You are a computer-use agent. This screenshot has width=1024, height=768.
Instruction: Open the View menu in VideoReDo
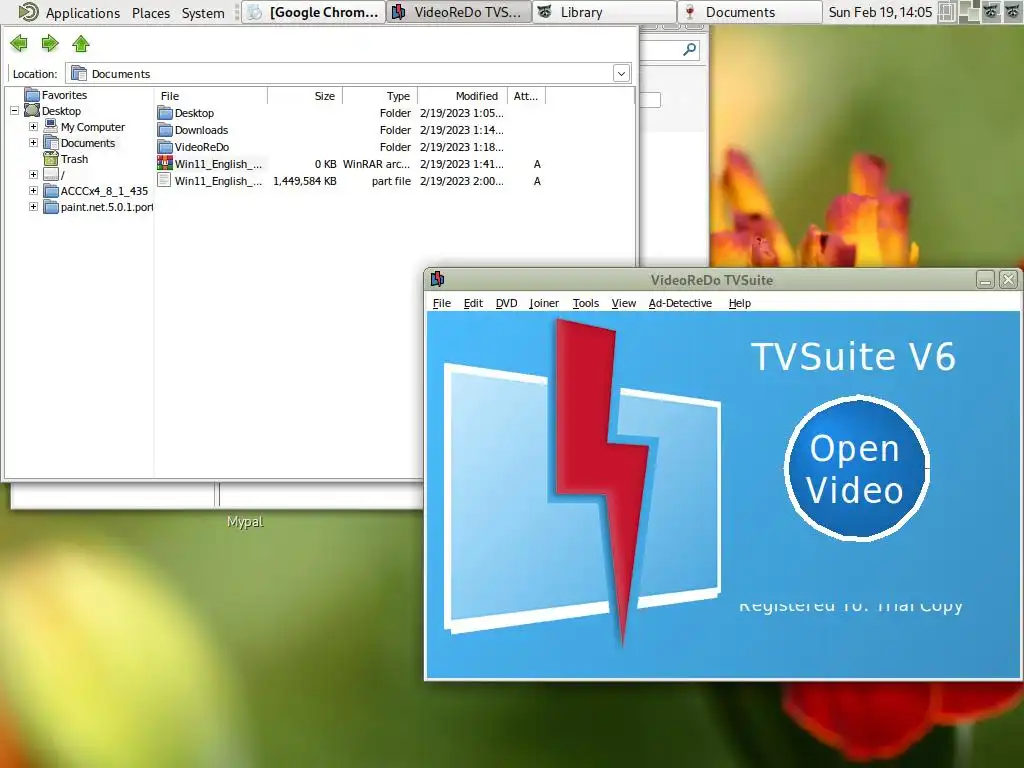coord(624,303)
